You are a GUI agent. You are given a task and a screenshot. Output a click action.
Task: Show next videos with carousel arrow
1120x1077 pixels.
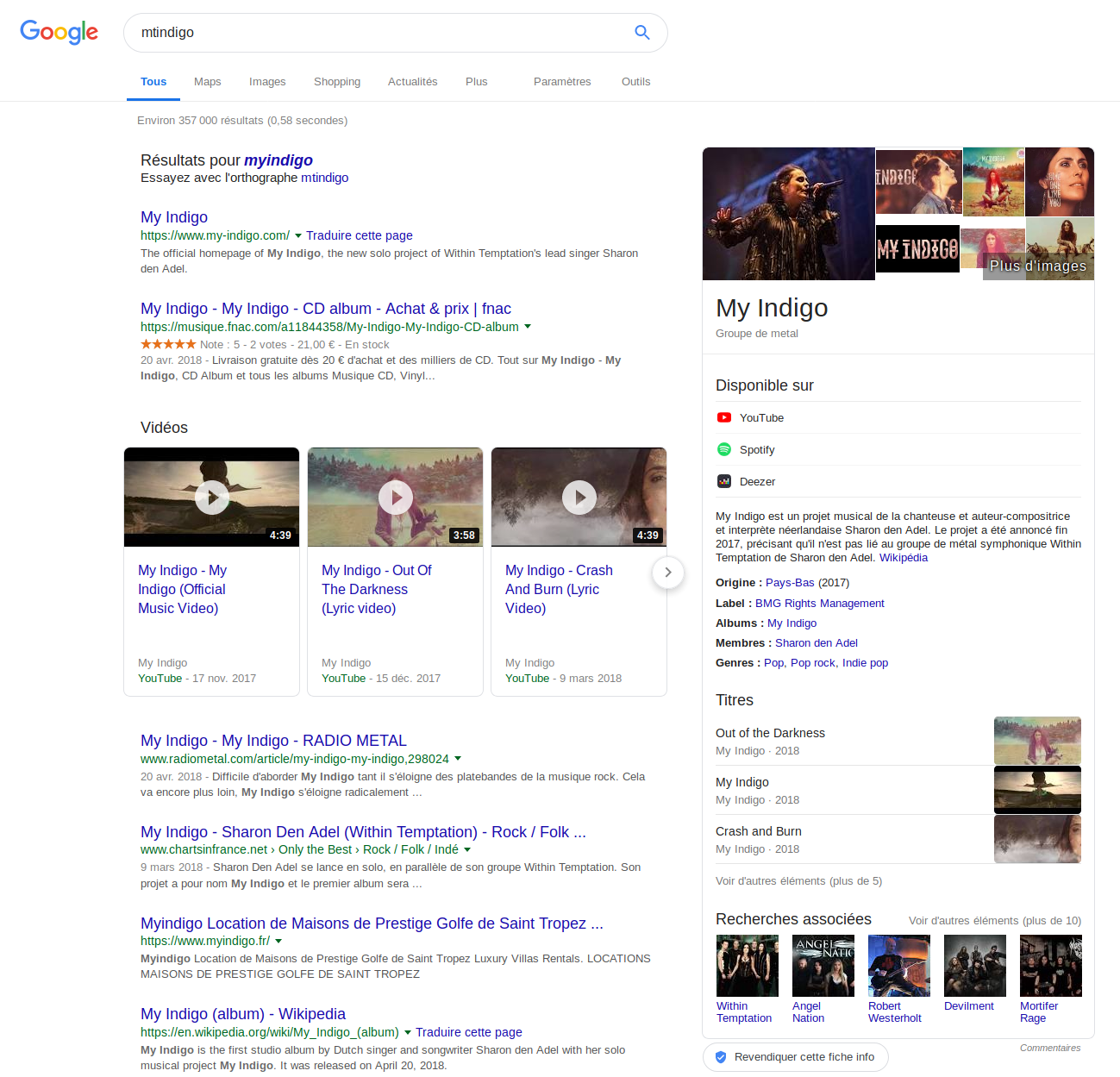[x=668, y=573]
